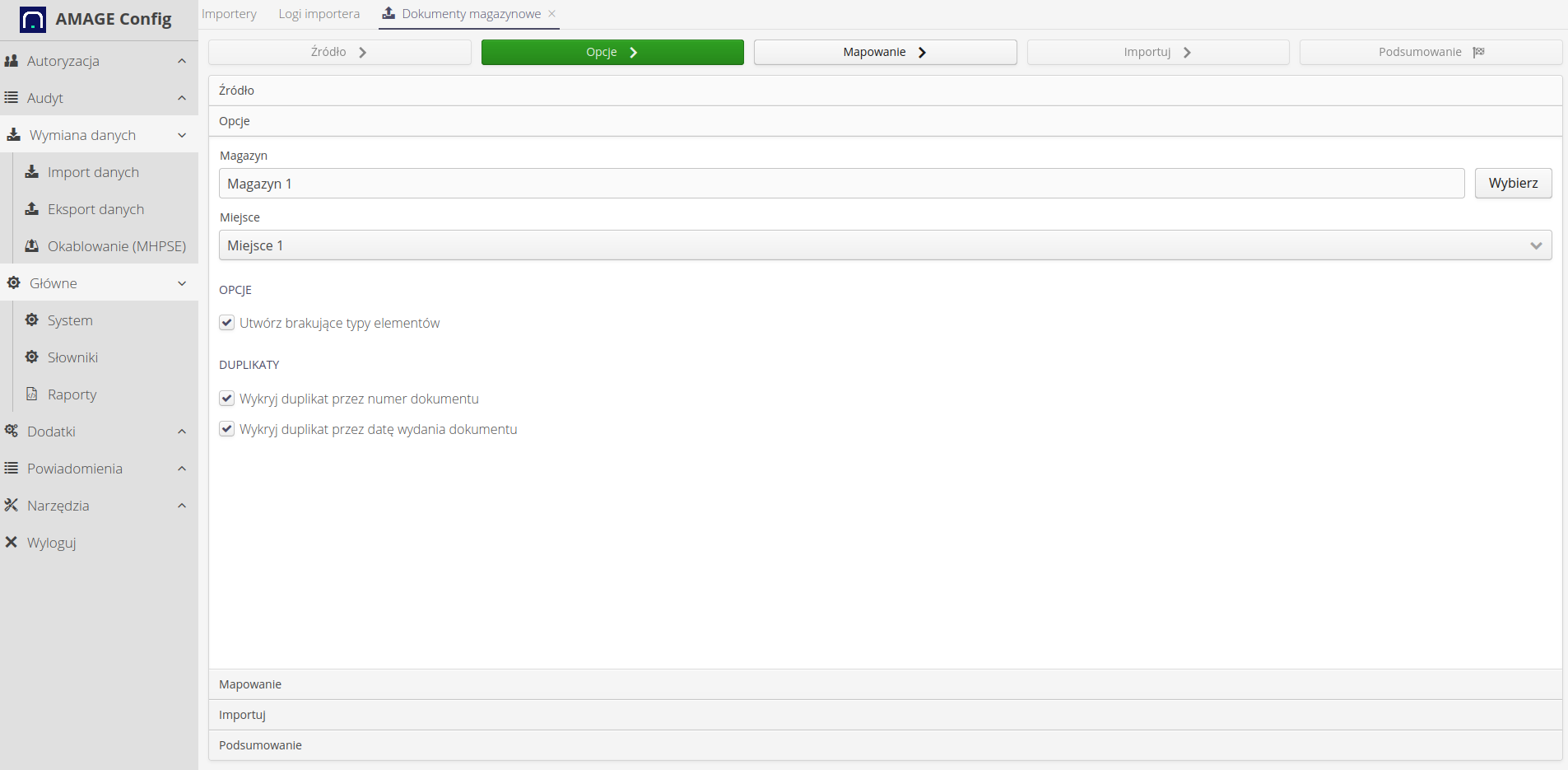Close the Dokumenty magazynowe tab
The width and height of the screenshot is (1568, 770).
point(552,14)
